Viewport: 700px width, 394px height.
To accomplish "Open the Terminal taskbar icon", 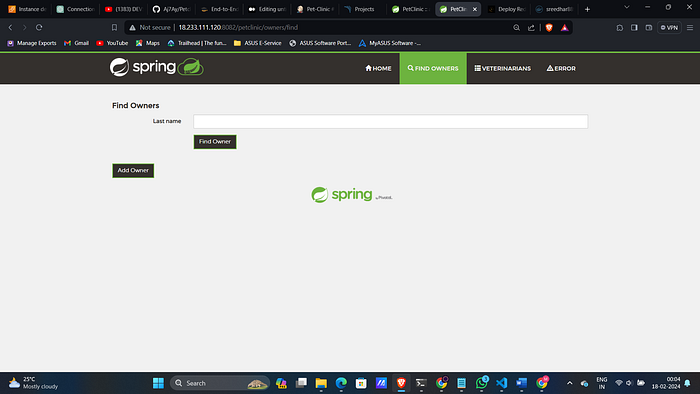I will (421, 383).
